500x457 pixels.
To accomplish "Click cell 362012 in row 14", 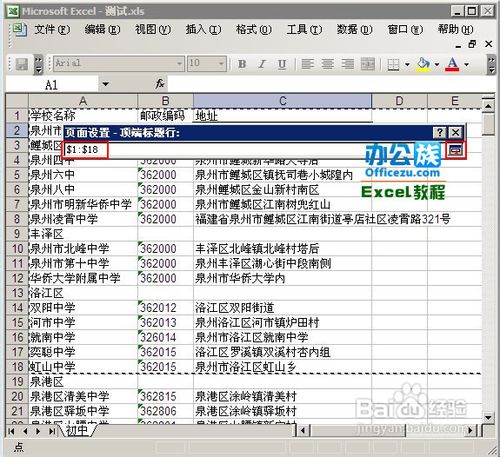I will click(165, 308).
